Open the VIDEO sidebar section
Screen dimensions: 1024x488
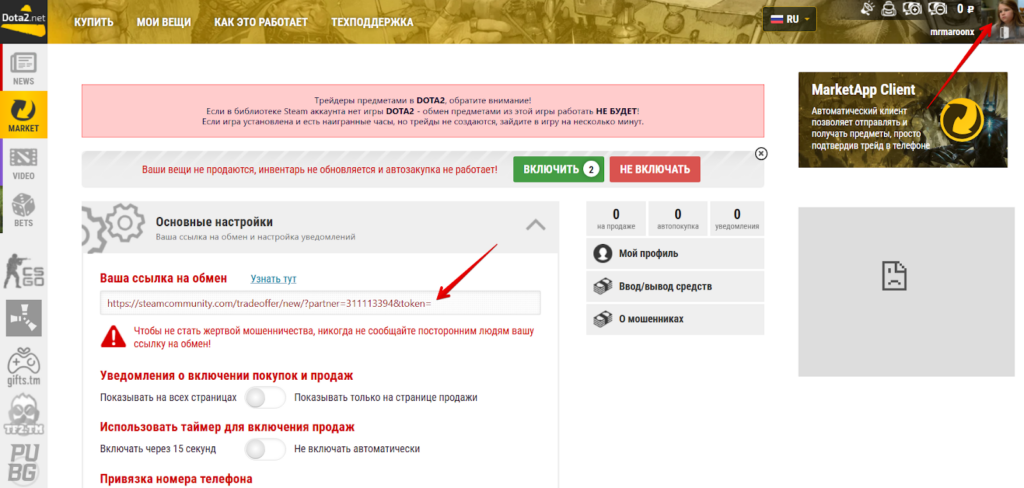click(24, 163)
